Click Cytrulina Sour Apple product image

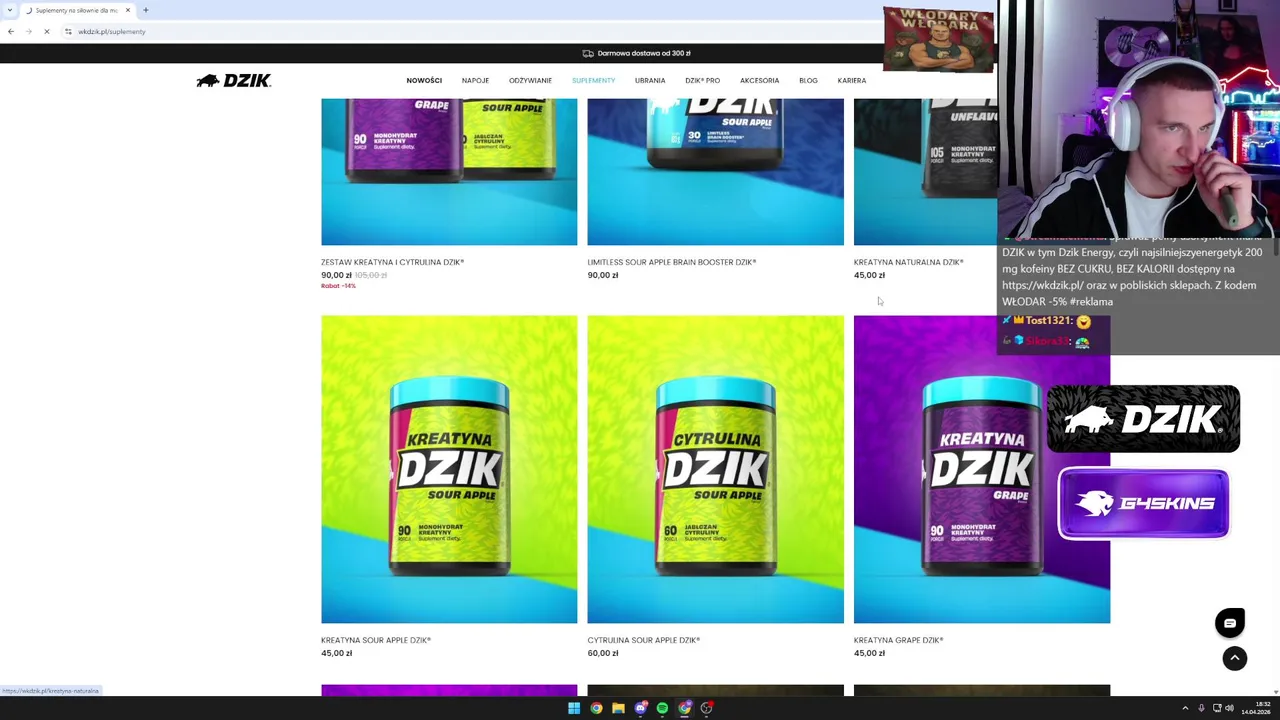[715, 469]
